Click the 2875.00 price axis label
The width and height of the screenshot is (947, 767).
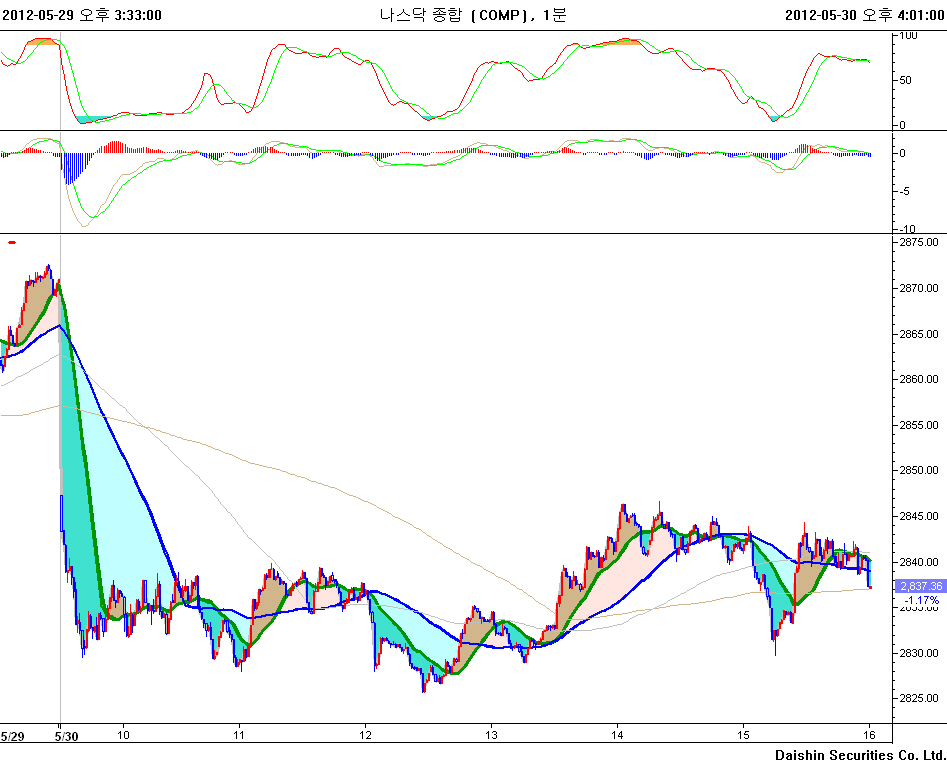918,243
